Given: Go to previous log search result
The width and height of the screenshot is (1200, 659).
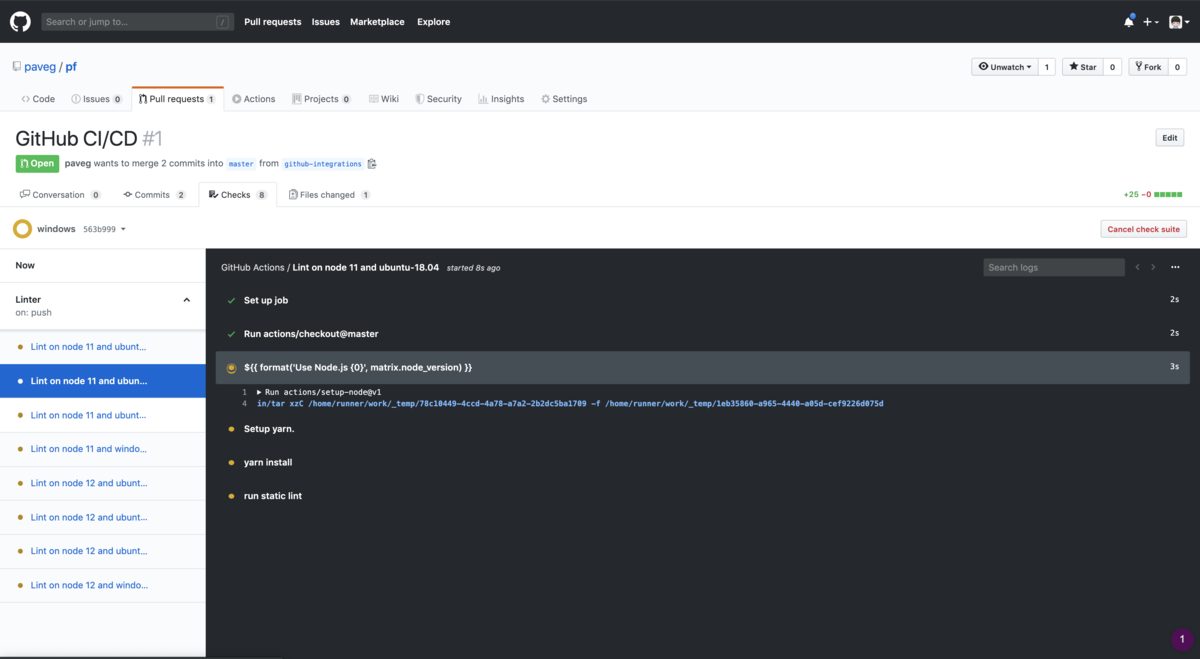Looking at the screenshot, I should [x=1137, y=267].
